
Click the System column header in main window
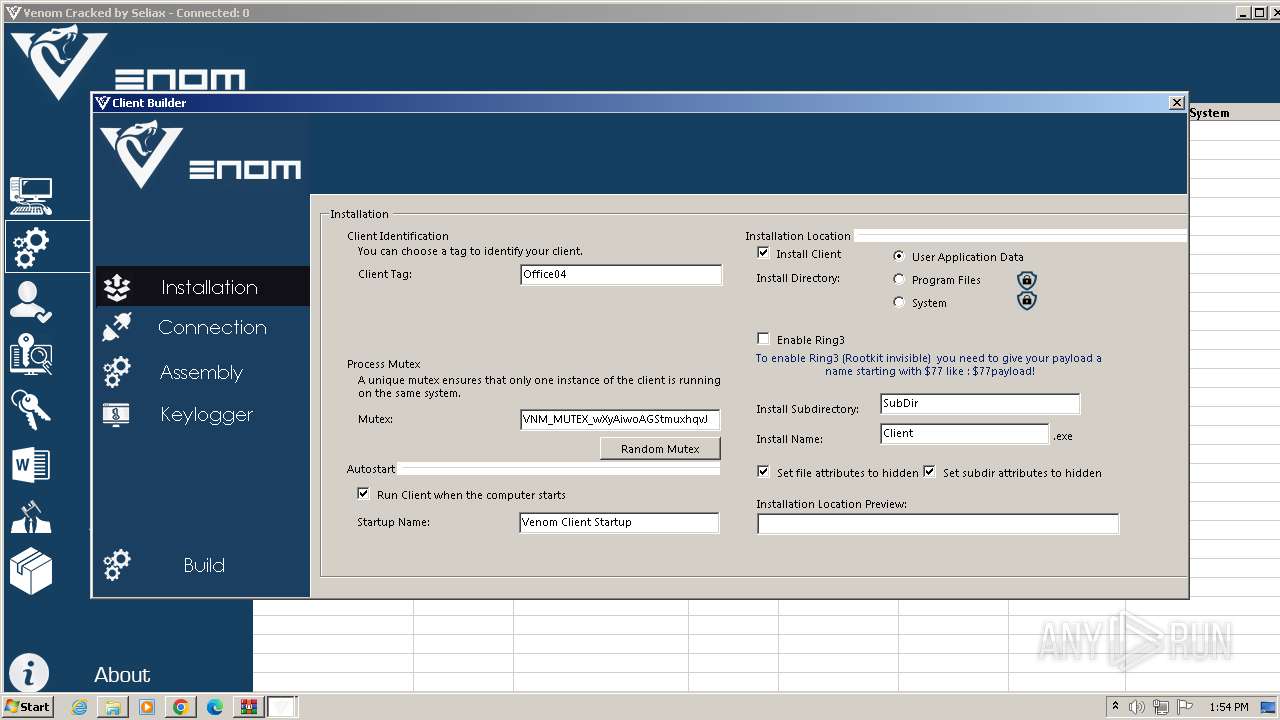[x=1209, y=113]
